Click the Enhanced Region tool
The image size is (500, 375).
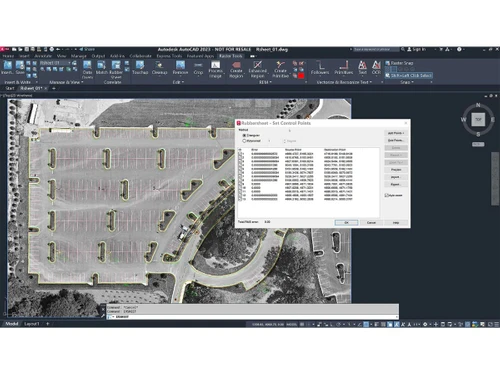257,69
